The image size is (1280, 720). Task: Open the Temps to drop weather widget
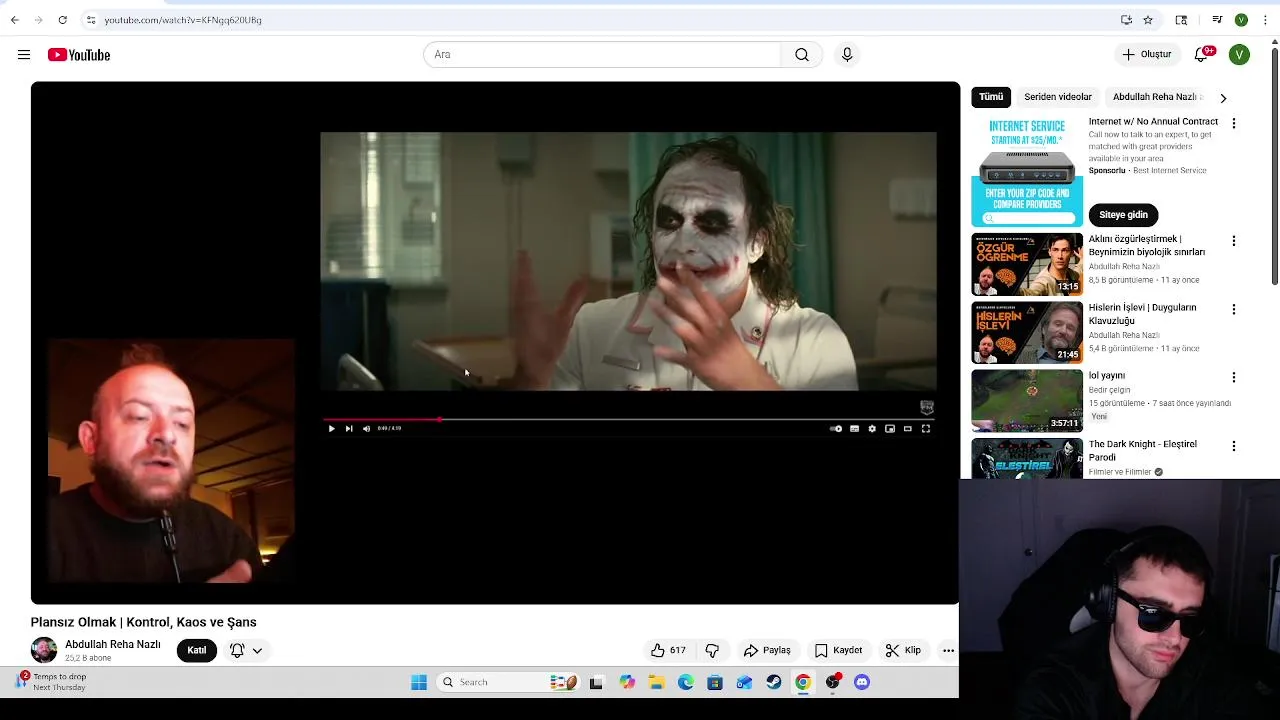(52, 682)
